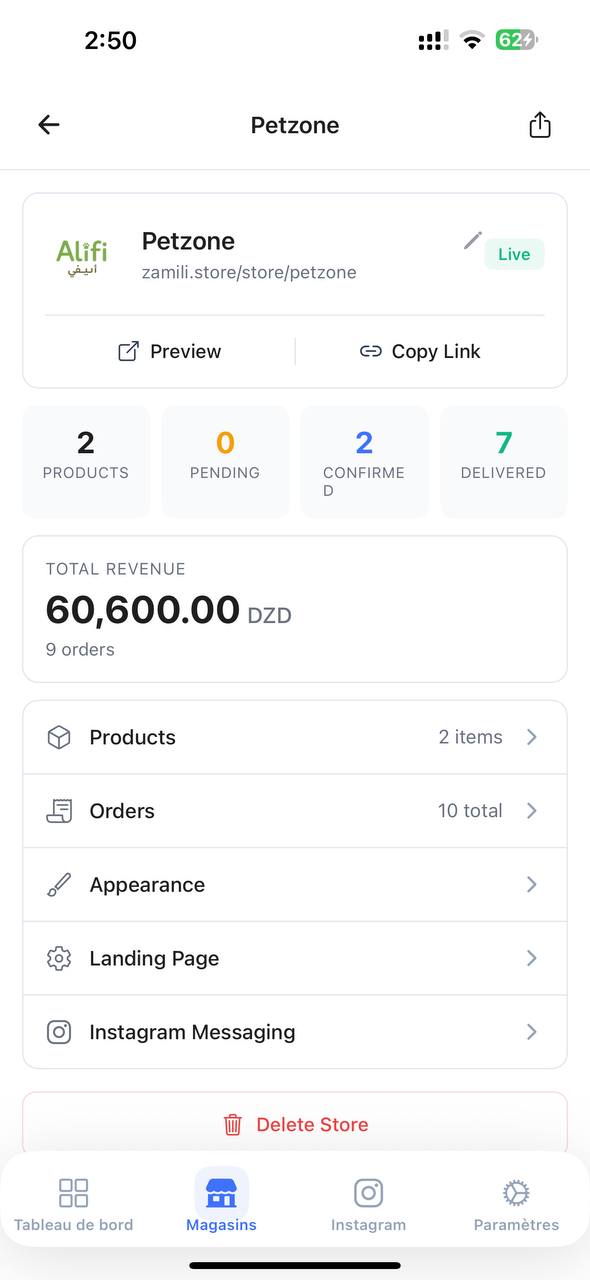Viewport: 590px width, 1280px height.
Task: Select the Products cube icon
Action: coord(59,737)
